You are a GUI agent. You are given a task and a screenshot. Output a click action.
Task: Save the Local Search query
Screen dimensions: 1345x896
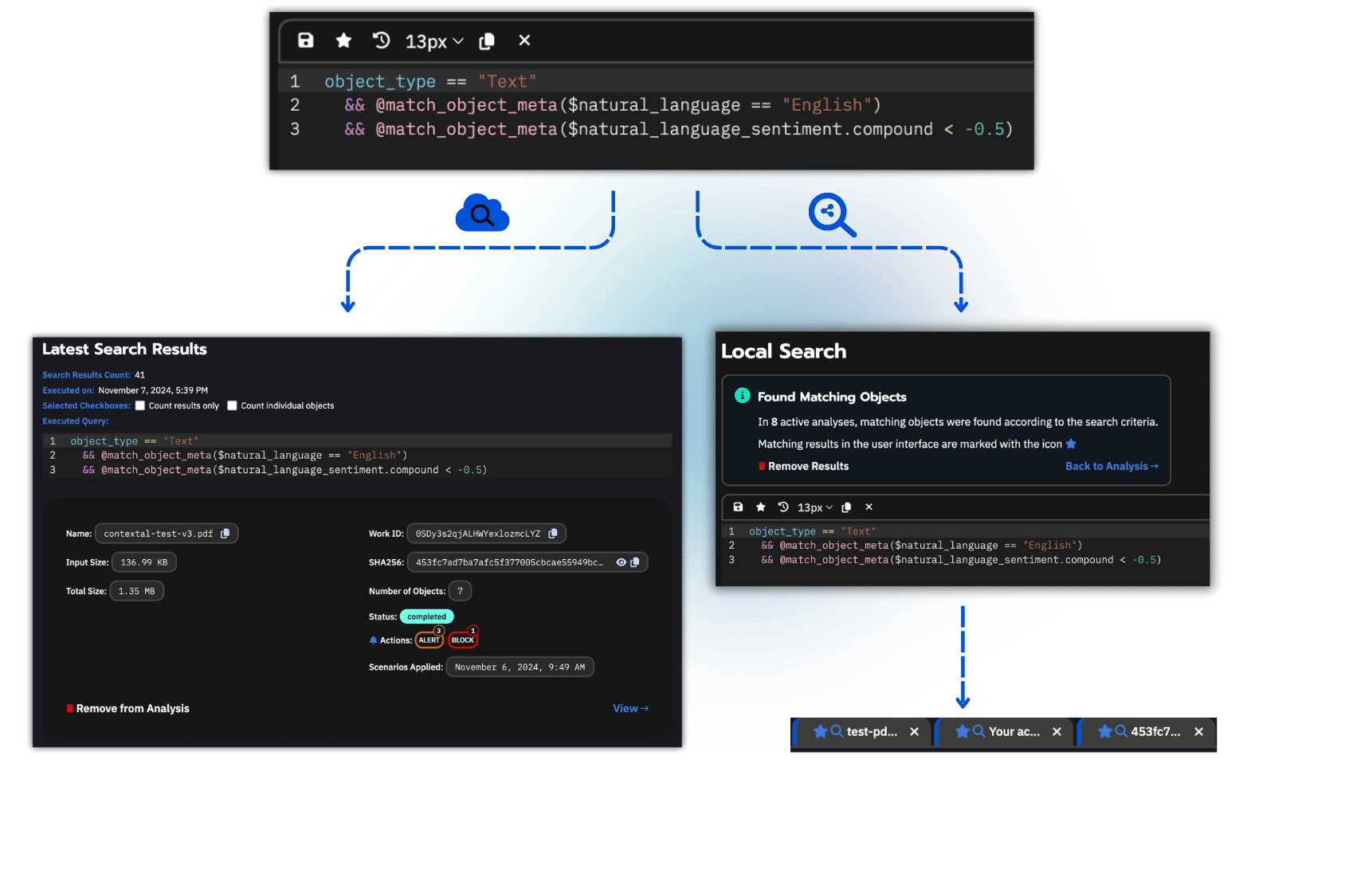point(738,507)
